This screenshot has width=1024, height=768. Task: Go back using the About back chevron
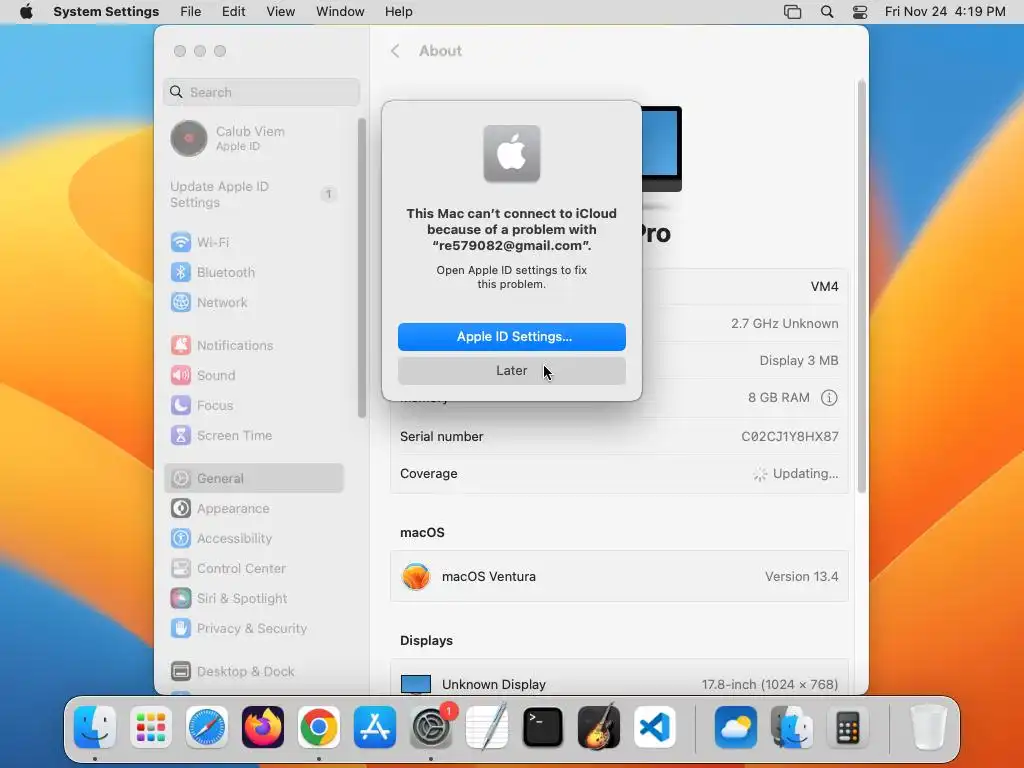tap(395, 51)
